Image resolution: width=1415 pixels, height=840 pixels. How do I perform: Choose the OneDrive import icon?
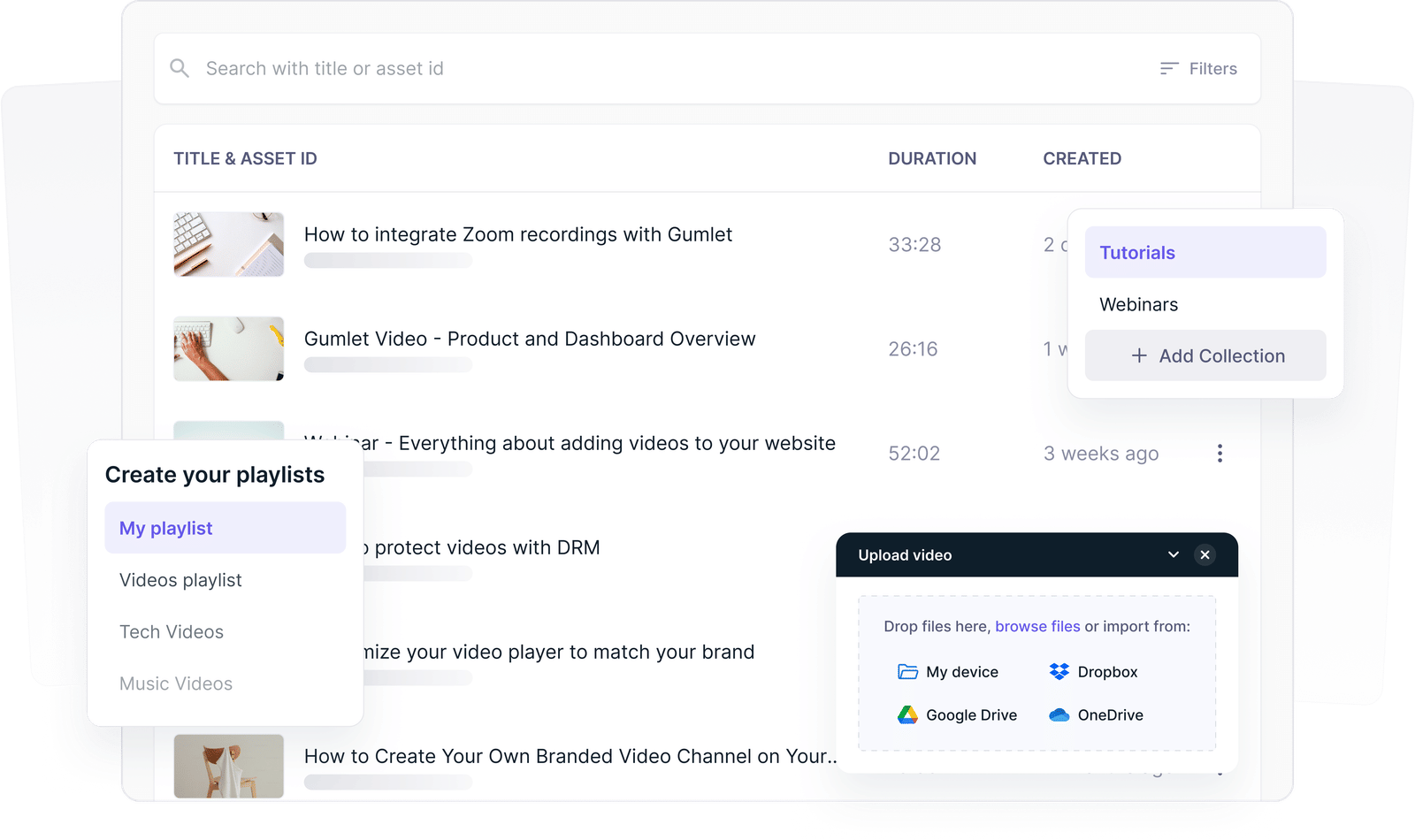tap(1059, 714)
